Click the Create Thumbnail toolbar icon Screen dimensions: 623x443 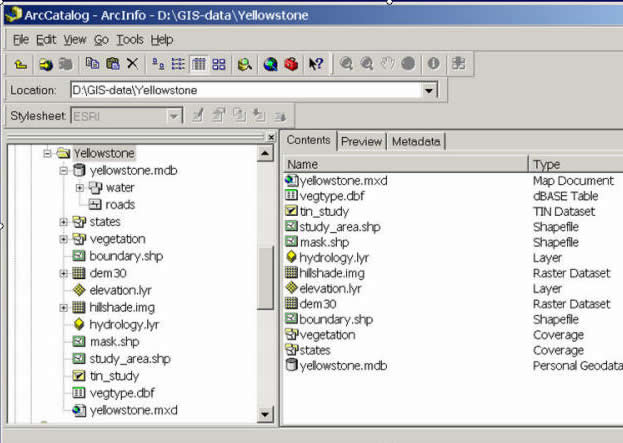tap(459, 64)
